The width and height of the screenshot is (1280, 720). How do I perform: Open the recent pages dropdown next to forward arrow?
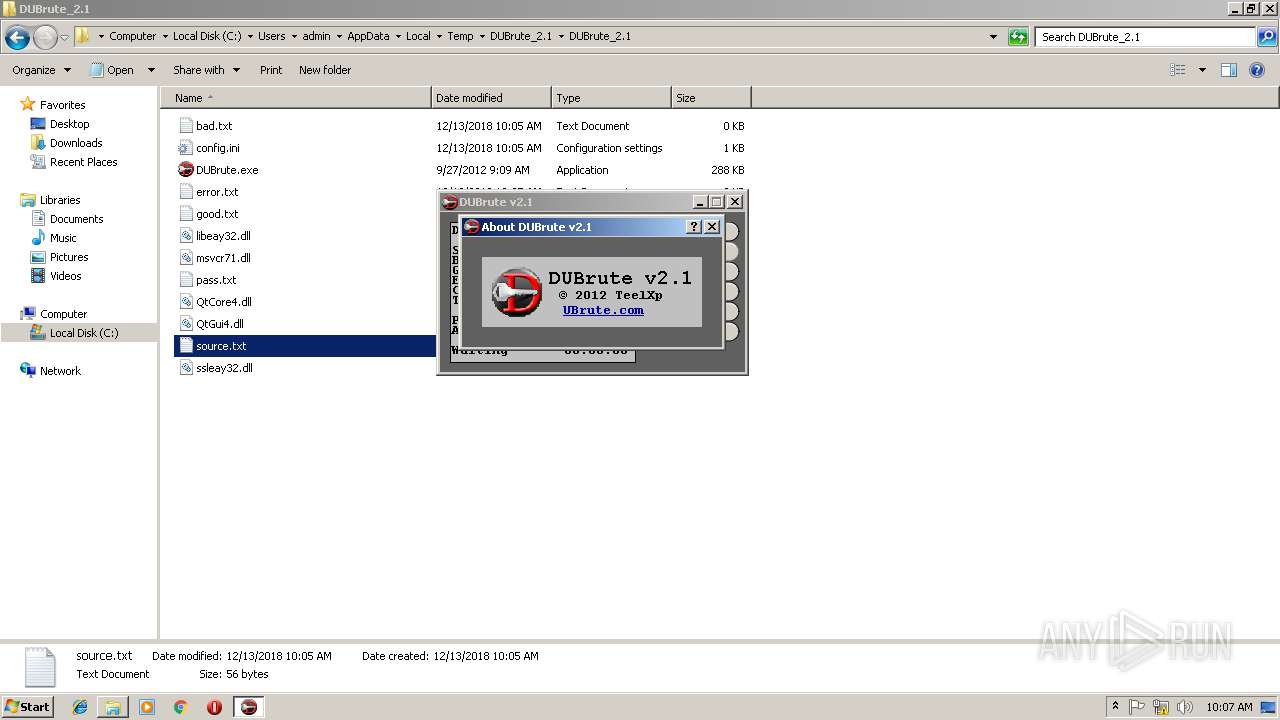(65, 38)
